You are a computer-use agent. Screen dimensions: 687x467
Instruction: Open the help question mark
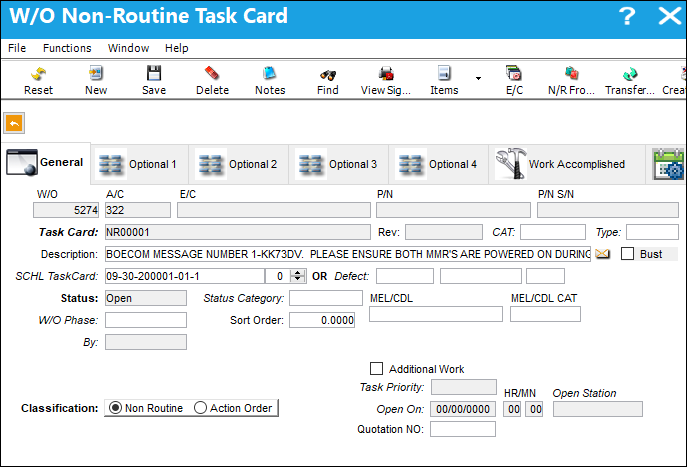627,16
